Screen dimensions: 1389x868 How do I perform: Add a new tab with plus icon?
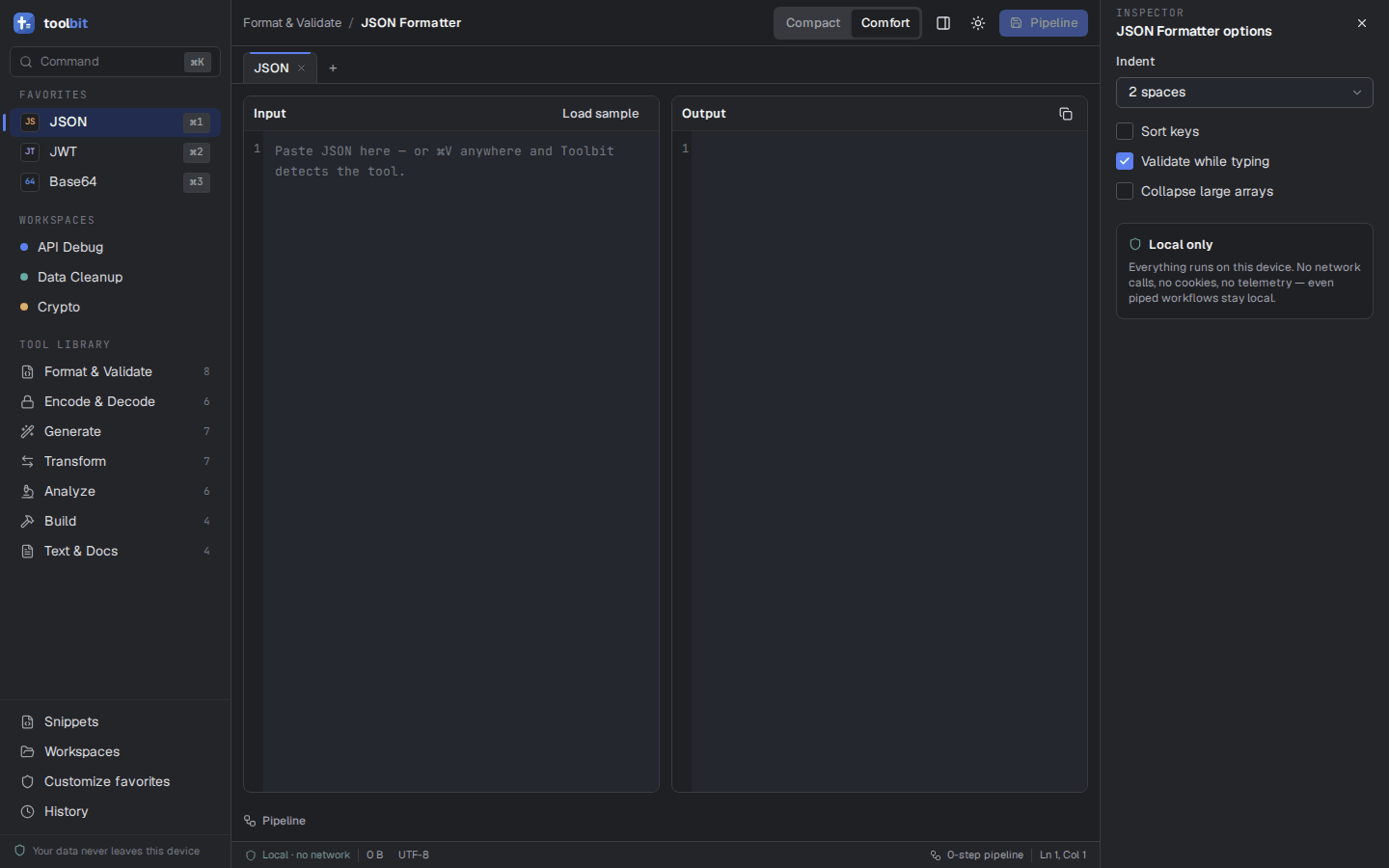pos(333,68)
